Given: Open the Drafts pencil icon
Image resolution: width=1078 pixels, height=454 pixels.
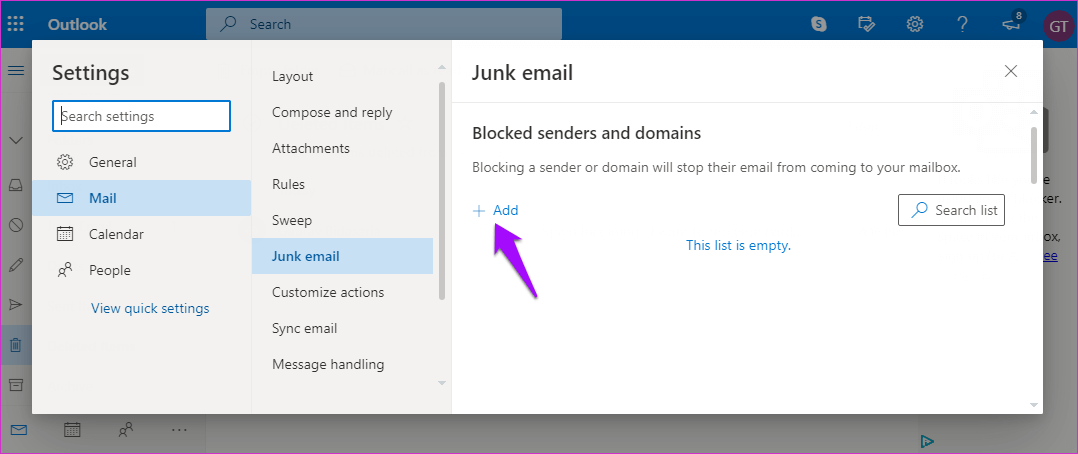Looking at the screenshot, I should click(16, 265).
